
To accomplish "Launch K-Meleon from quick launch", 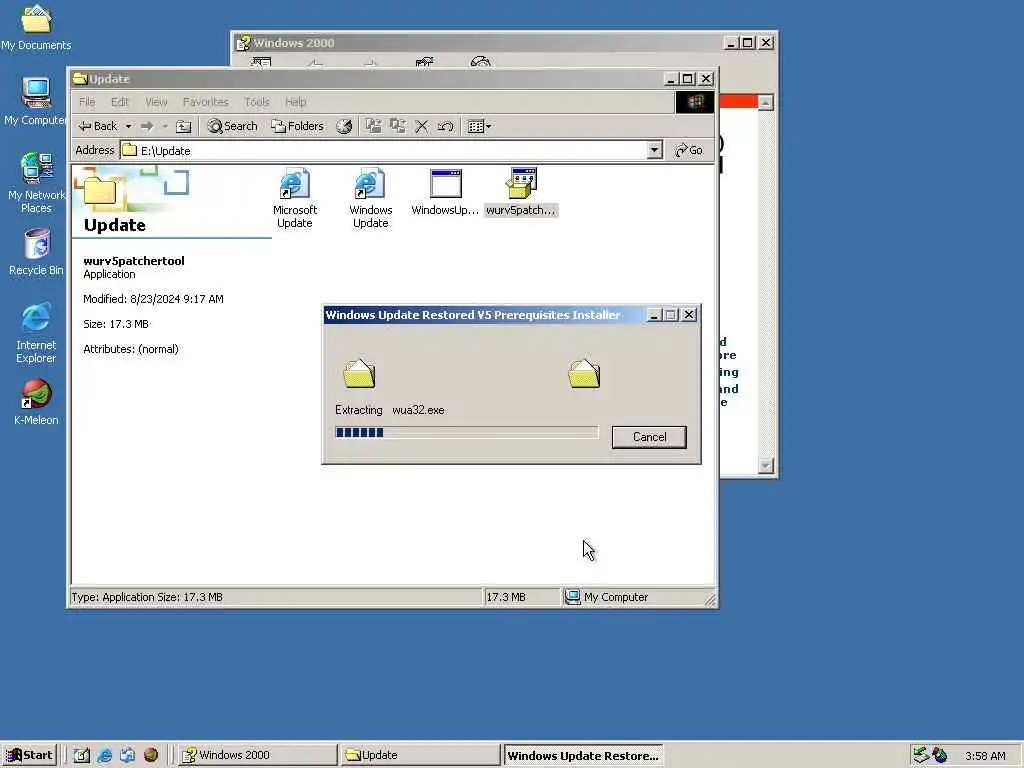I will coord(151,755).
